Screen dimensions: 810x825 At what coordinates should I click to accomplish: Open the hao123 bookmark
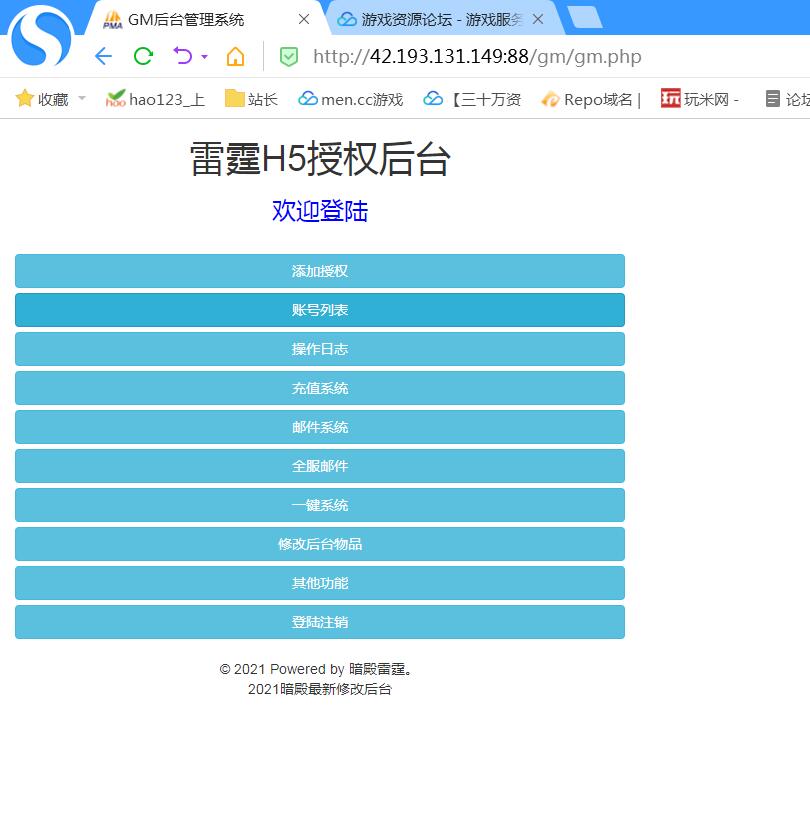155,99
